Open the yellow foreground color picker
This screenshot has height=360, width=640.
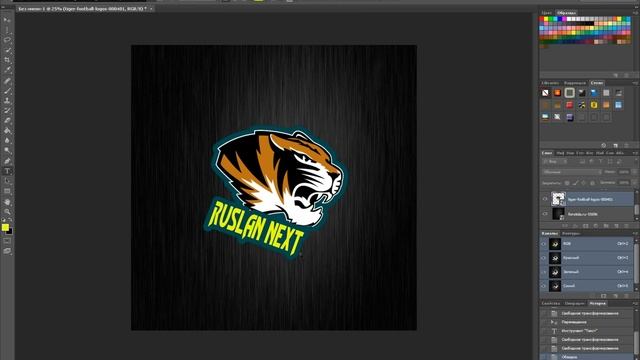[5, 227]
